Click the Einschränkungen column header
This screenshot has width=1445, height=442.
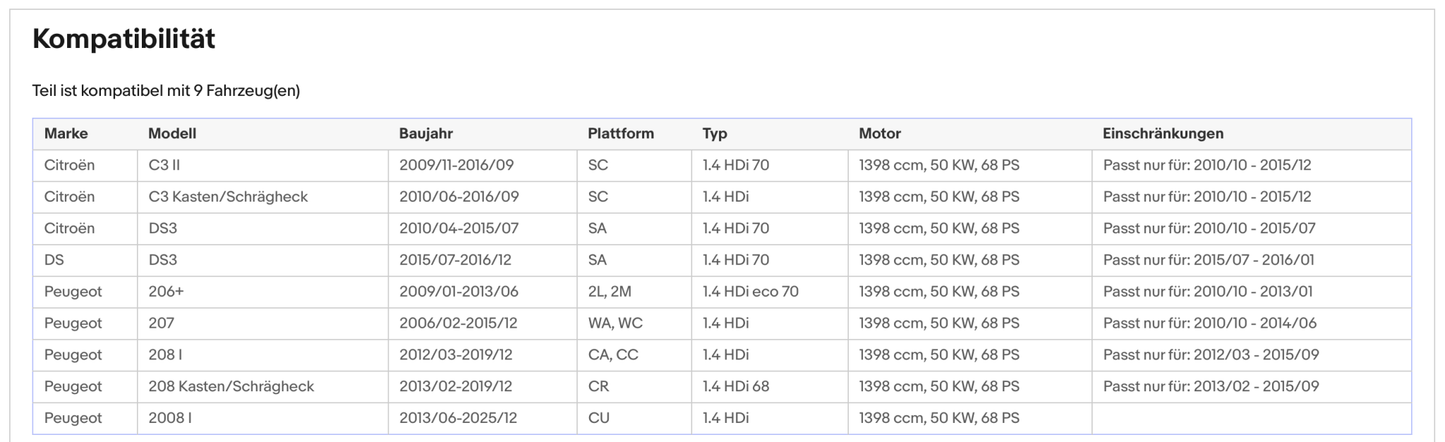pyautogui.click(x=1163, y=134)
